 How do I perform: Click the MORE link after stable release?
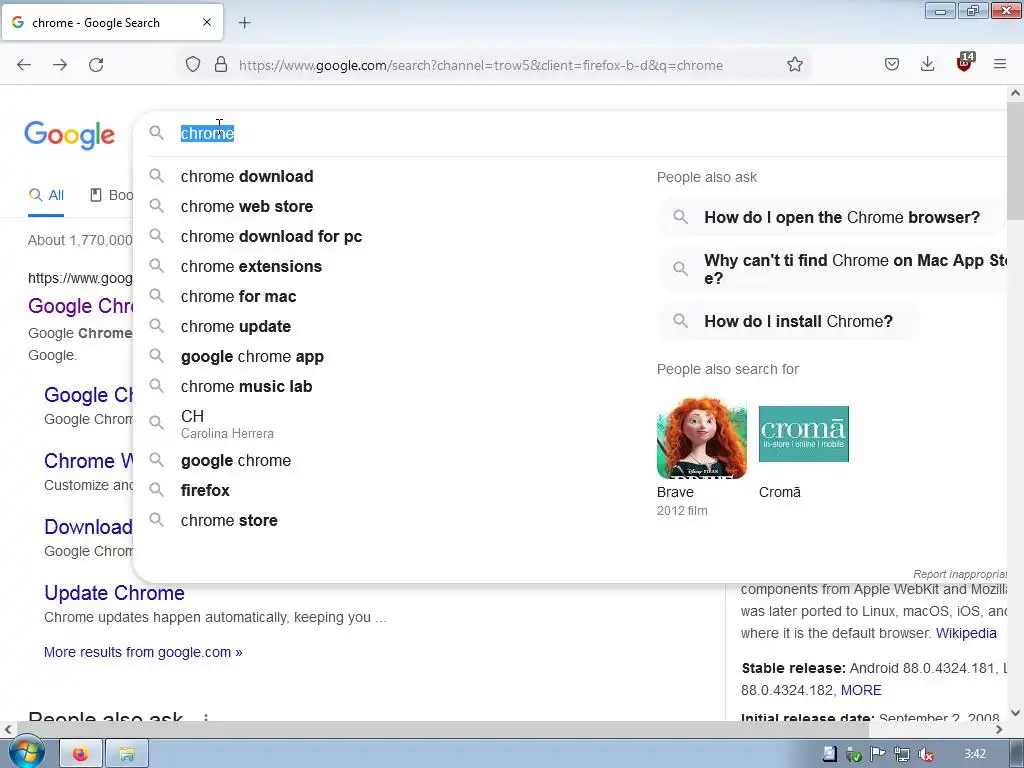(861, 690)
